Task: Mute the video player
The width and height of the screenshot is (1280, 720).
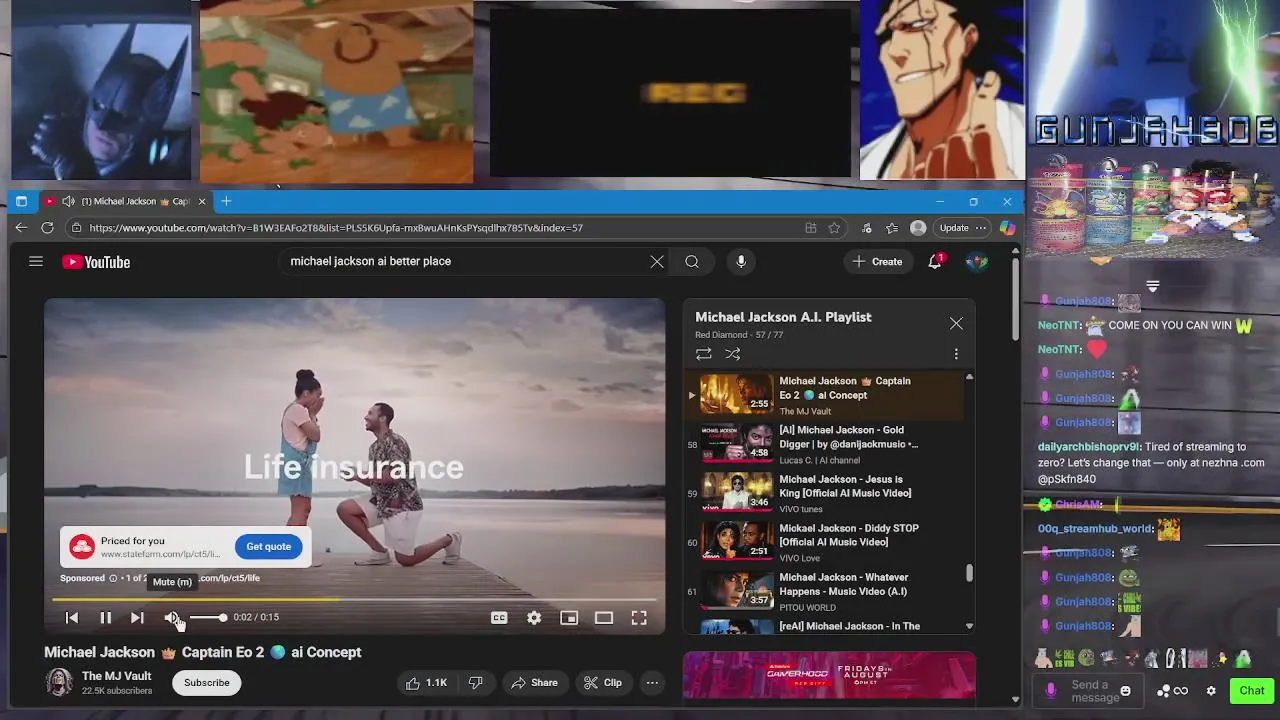Action: tap(172, 618)
